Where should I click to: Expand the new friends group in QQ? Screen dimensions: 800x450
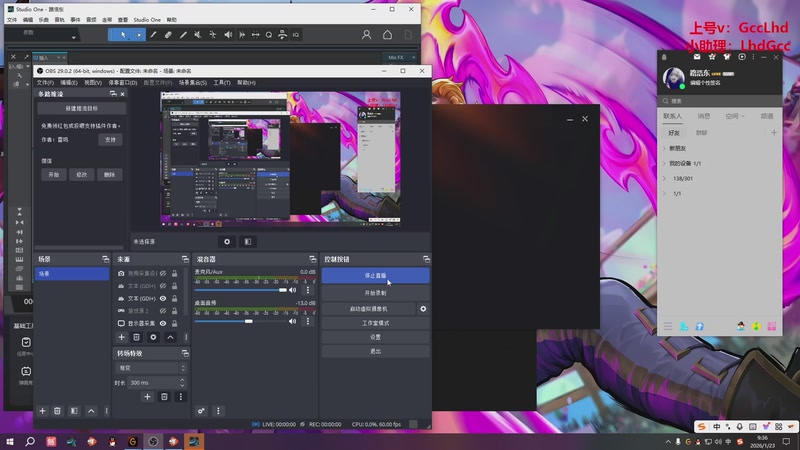[664, 148]
